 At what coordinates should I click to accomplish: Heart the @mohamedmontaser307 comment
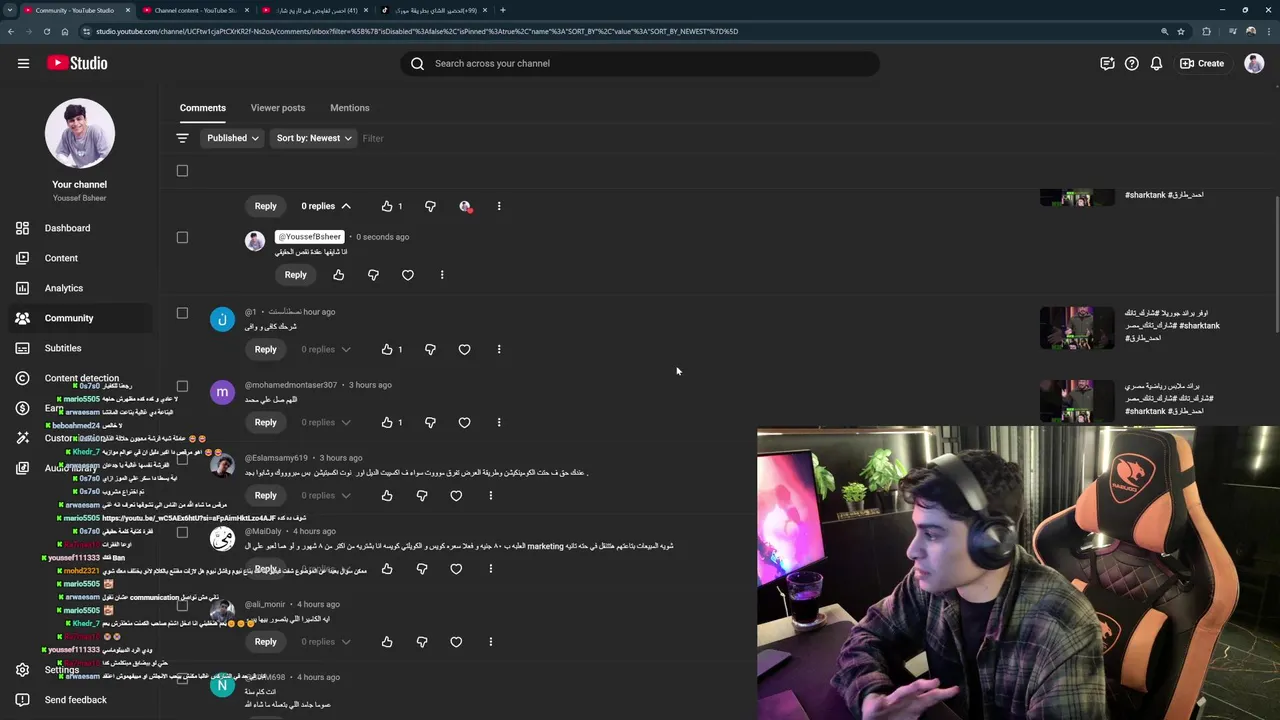pyautogui.click(x=464, y=422)
